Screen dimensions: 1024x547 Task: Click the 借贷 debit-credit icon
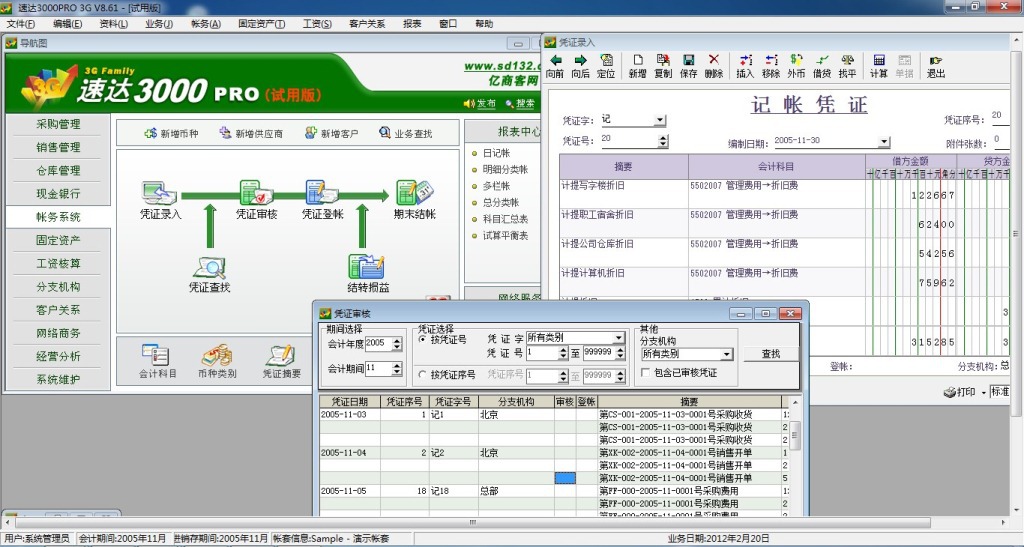[822, 66]
